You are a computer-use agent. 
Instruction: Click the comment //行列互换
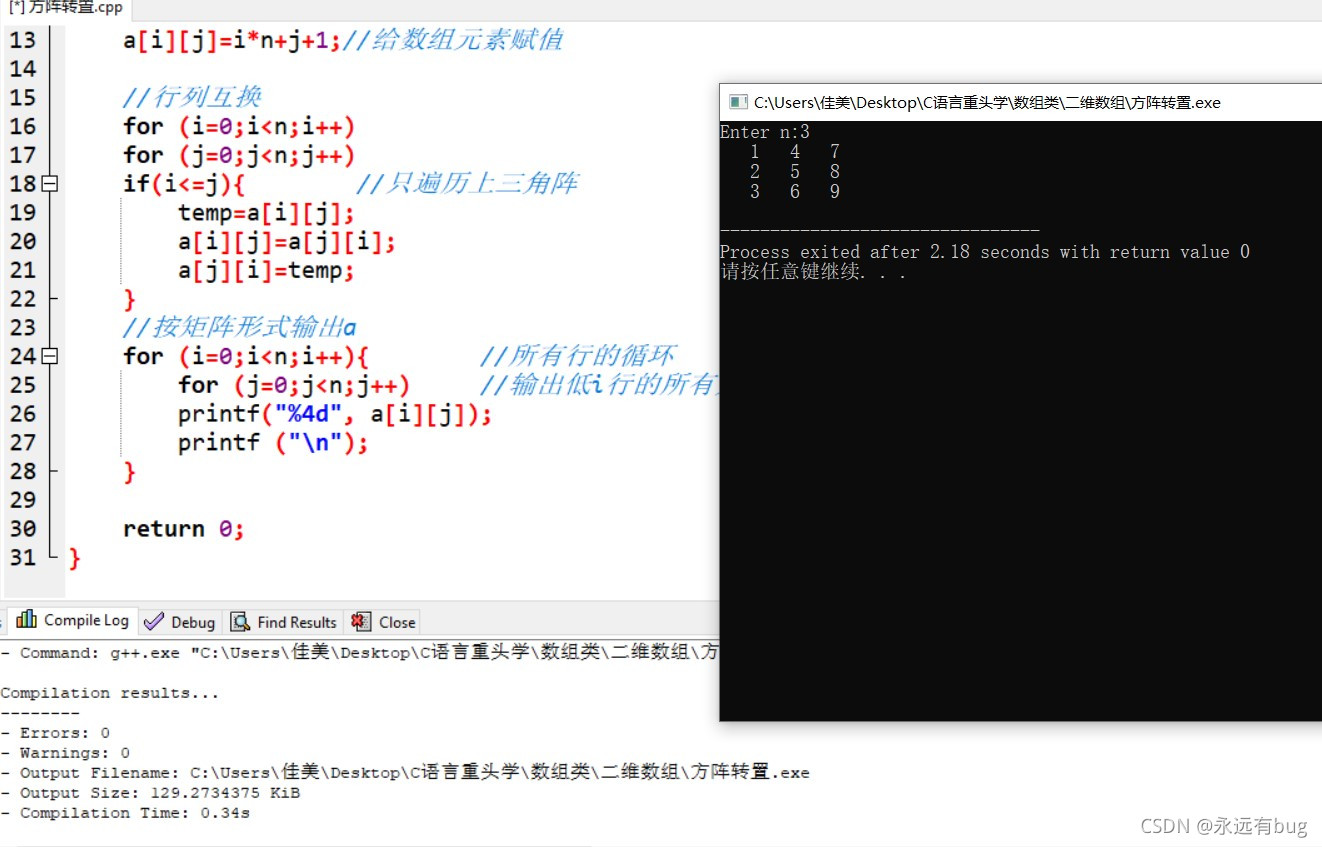[x=192, y=97]
